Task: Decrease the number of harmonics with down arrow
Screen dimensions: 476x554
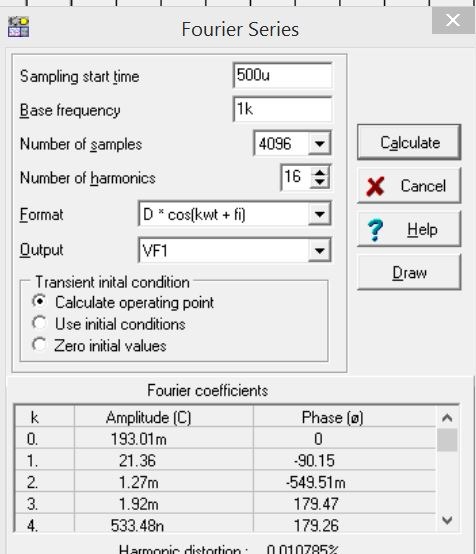Action: click(x=320, y=182)
